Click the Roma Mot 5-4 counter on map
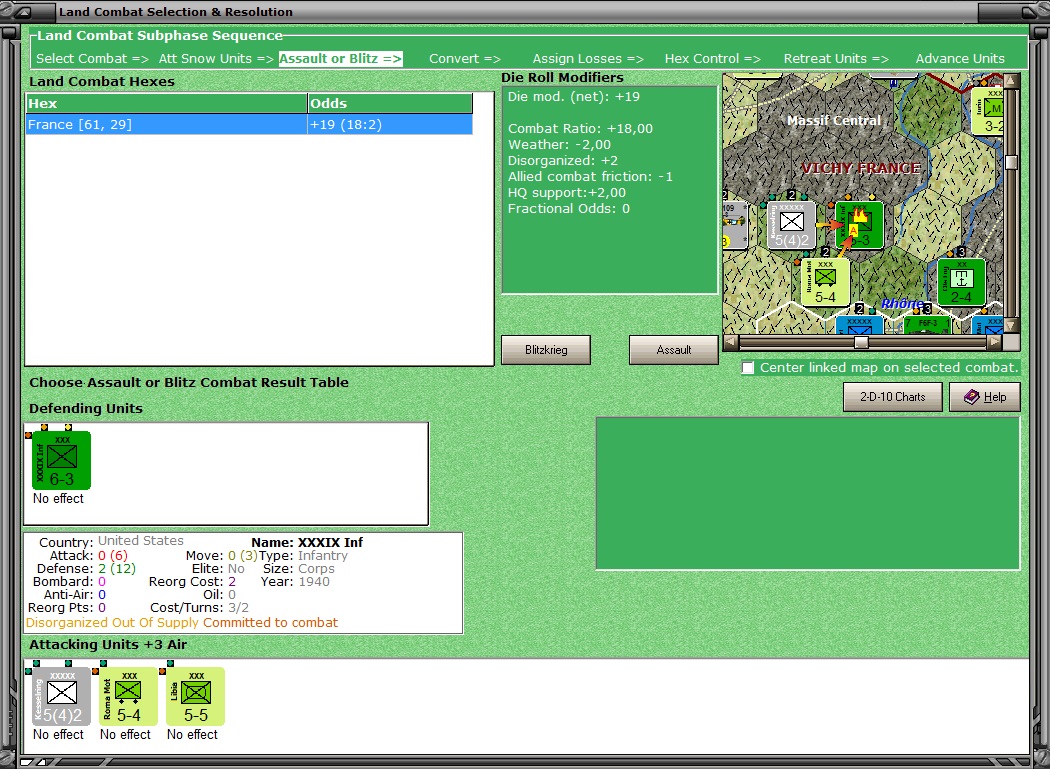This screenshot has width=1050, height=769. [825, 282]
